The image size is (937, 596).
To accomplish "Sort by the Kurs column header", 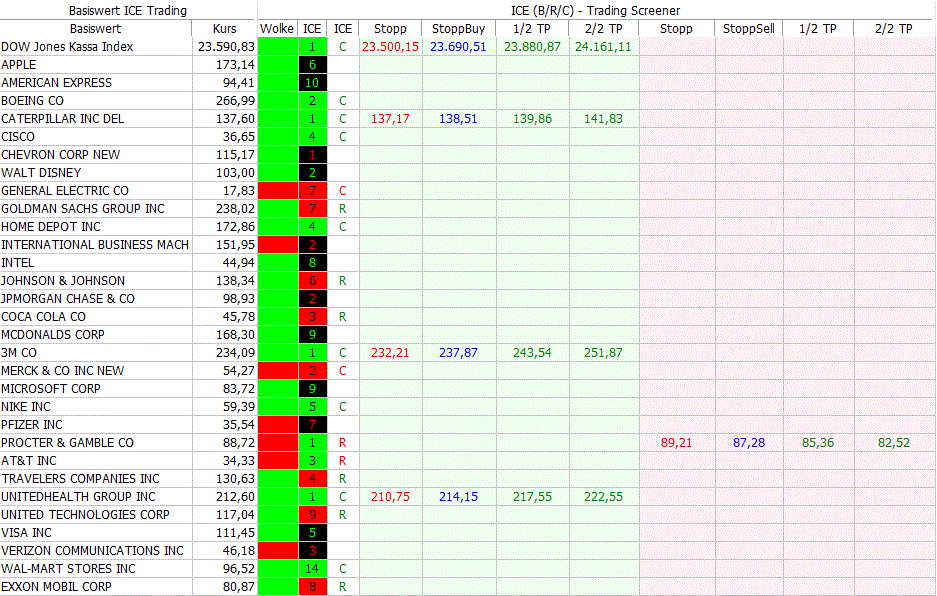I will (225, 29).
